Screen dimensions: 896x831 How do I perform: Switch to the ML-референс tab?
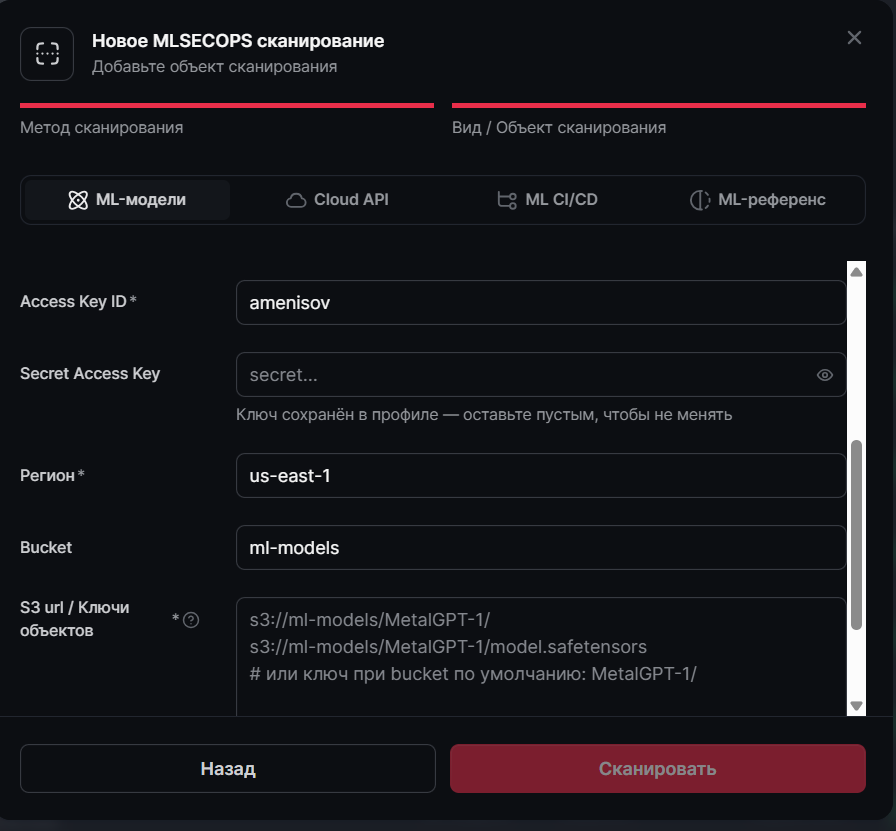(758, 199)
